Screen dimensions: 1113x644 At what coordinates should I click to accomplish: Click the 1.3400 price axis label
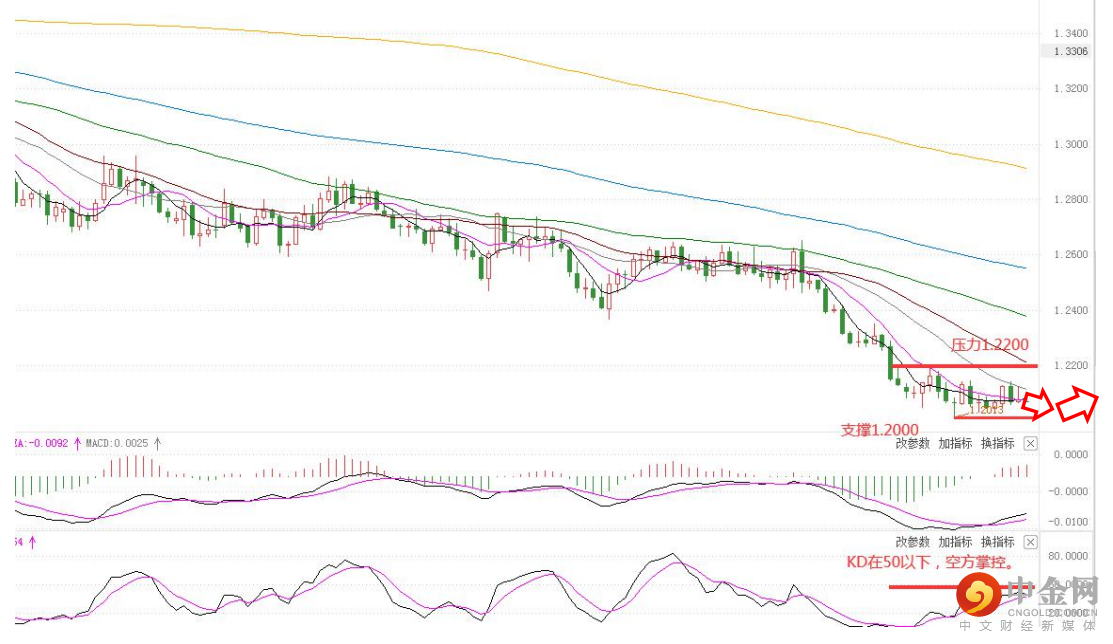(1070, 33)
